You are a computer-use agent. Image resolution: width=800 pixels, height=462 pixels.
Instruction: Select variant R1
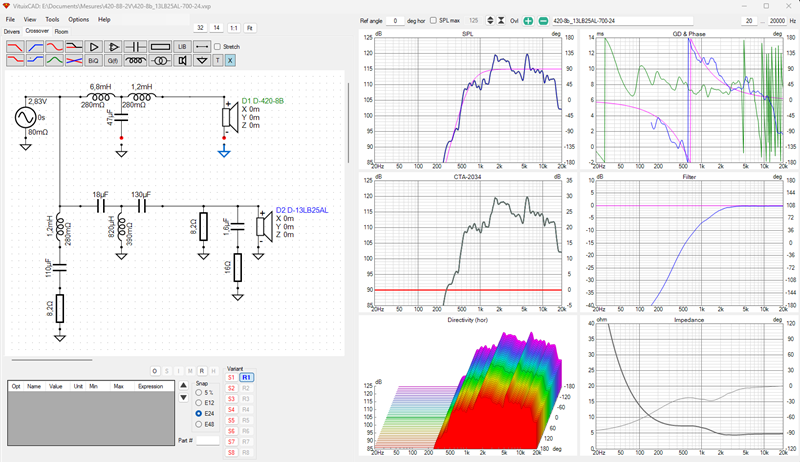pyautogui.click(x=246, y=378)
